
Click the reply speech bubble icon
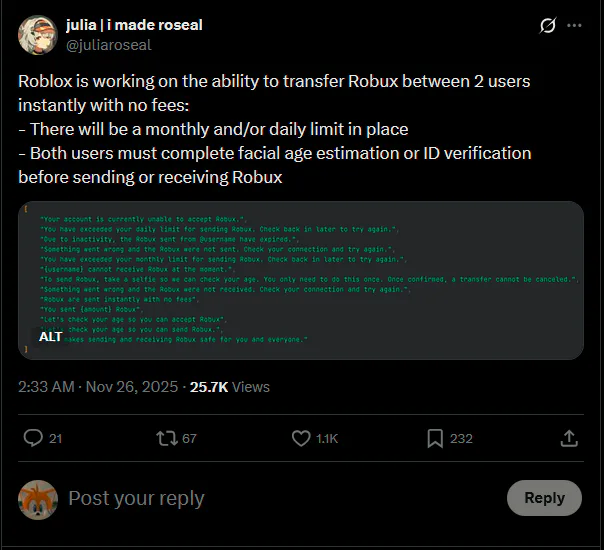coord(33,438)
